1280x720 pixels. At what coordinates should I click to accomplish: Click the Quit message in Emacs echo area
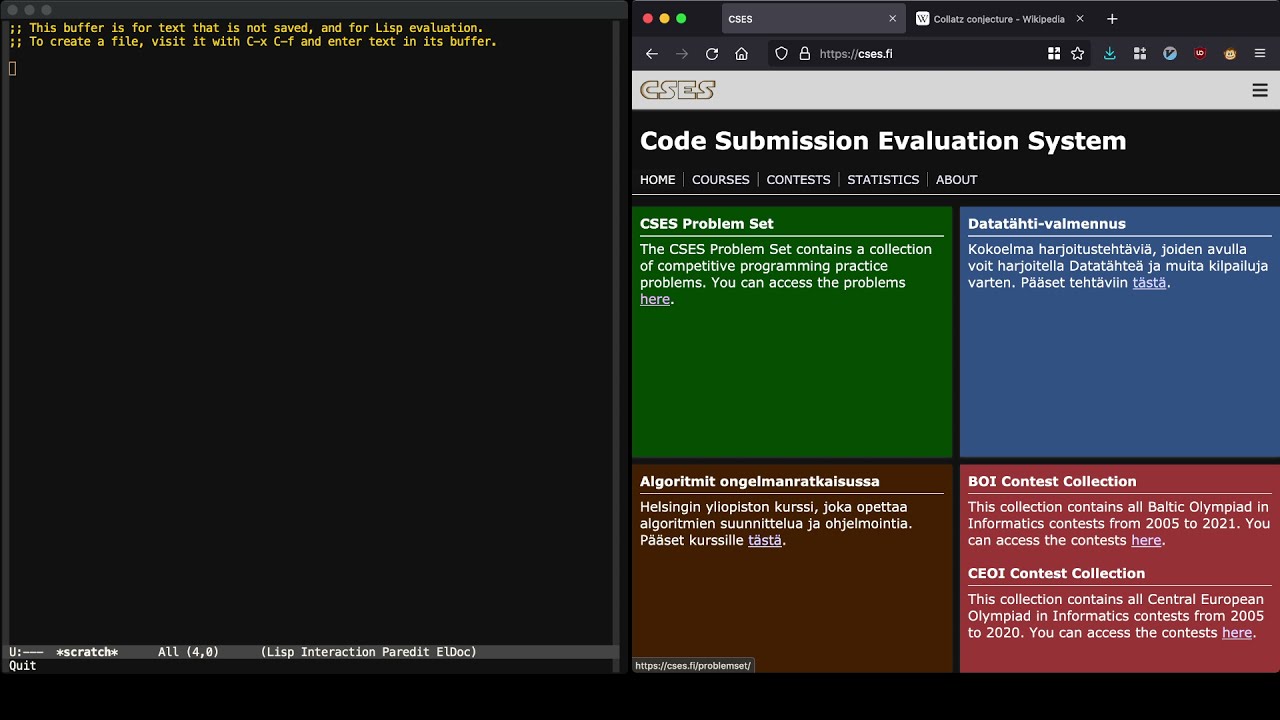22,666
